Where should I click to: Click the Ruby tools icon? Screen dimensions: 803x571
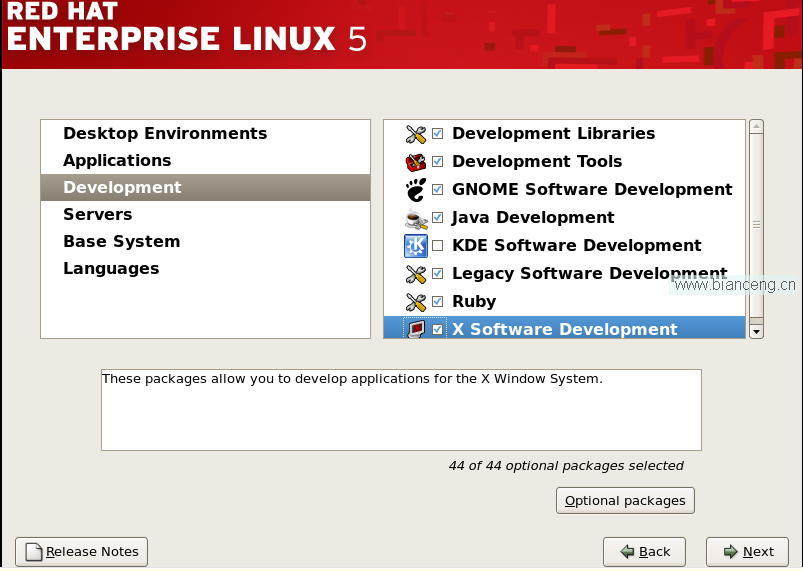coord(415,302)
